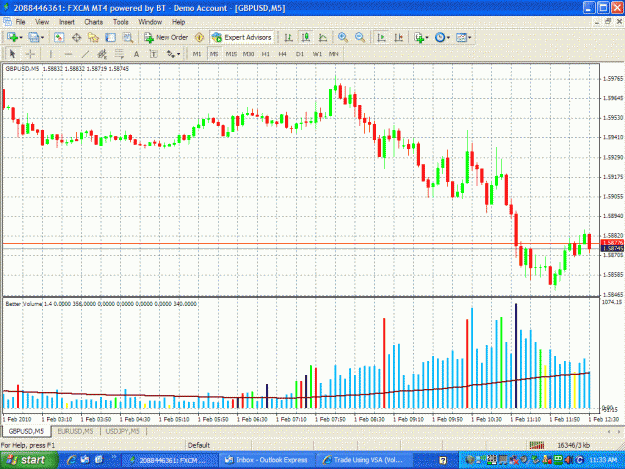Click the connection status bars indicator
This screenshot has width=625, height=469.
[537, 445]
